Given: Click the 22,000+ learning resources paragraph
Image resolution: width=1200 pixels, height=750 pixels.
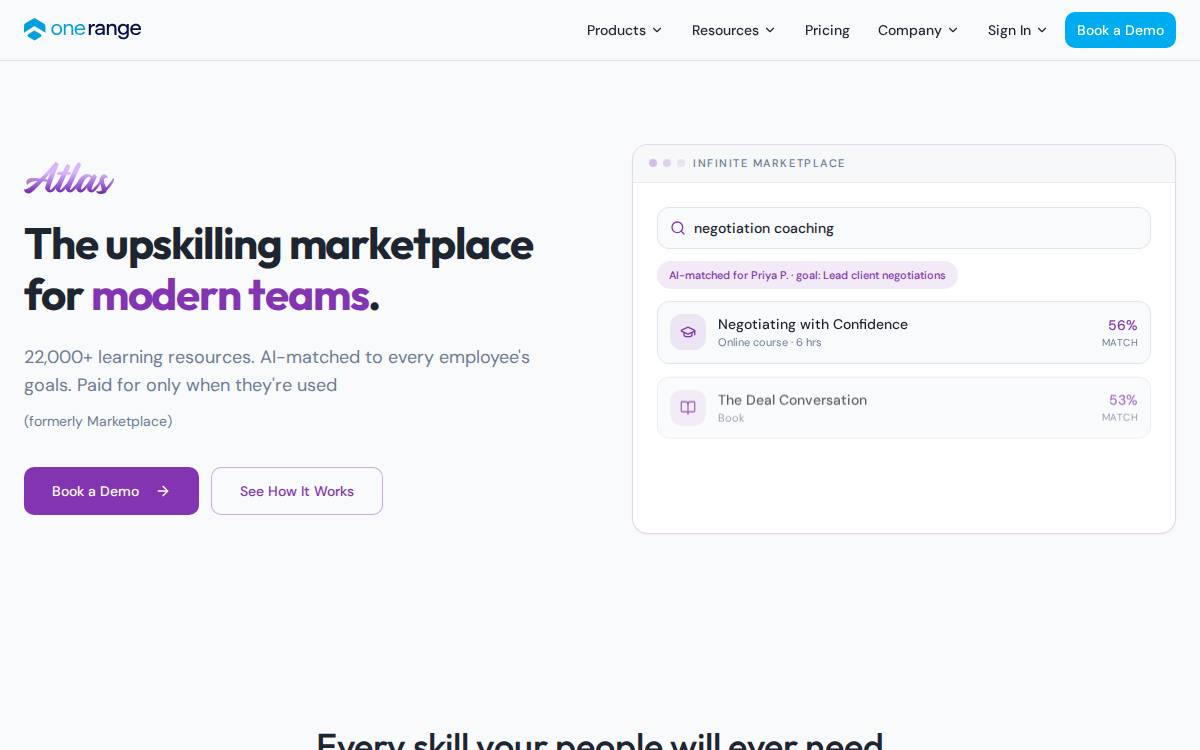Looking at the screenshot, I should tap(277, 371).
